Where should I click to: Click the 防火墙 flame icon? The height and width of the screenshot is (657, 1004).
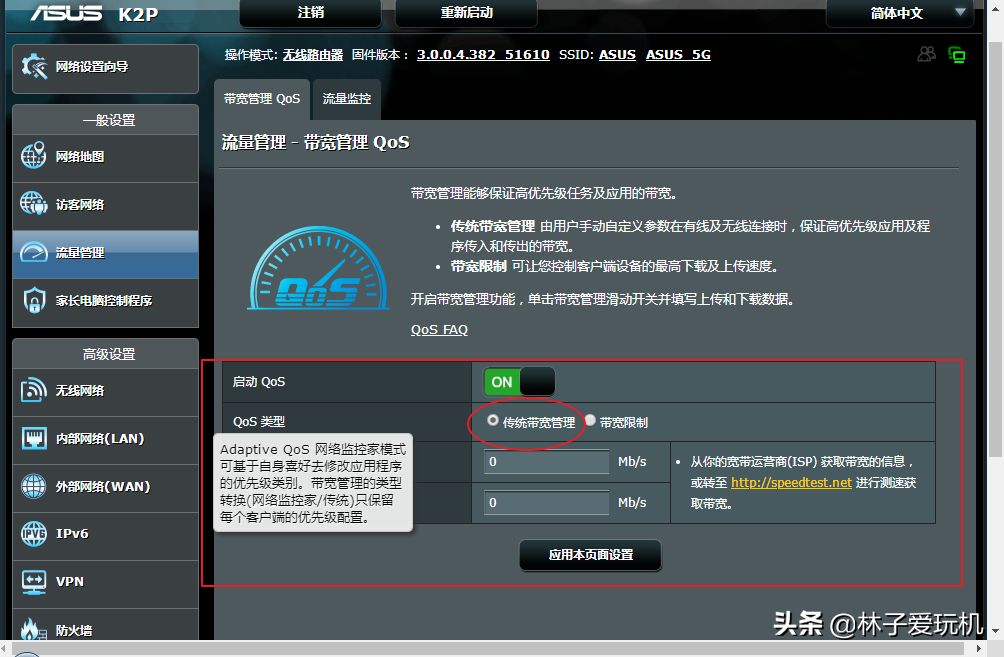(33, 629)
